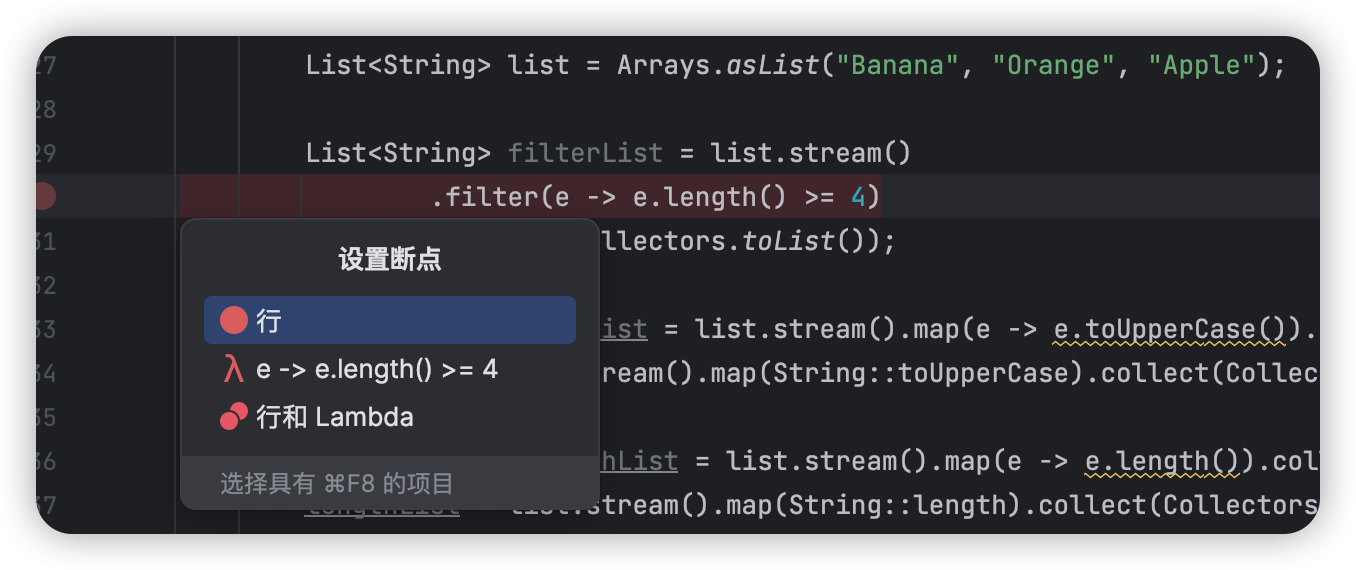Click the .filter call on the highlighted line
Viewport: 1356px width, 570px height.
tap(485, 197)
